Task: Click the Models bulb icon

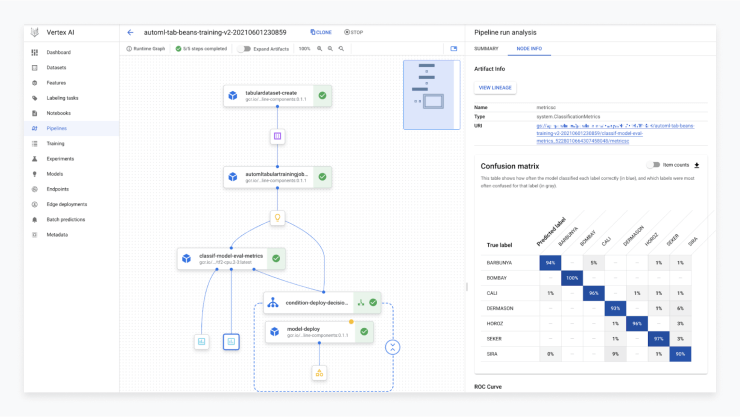Action: [x=34, y=174]
